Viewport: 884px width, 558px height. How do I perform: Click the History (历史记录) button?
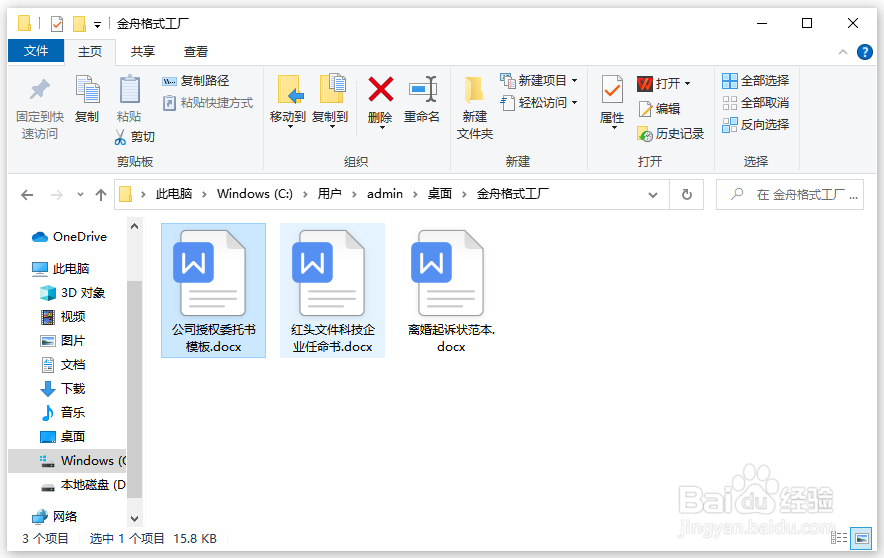click(x=670, y=134)
